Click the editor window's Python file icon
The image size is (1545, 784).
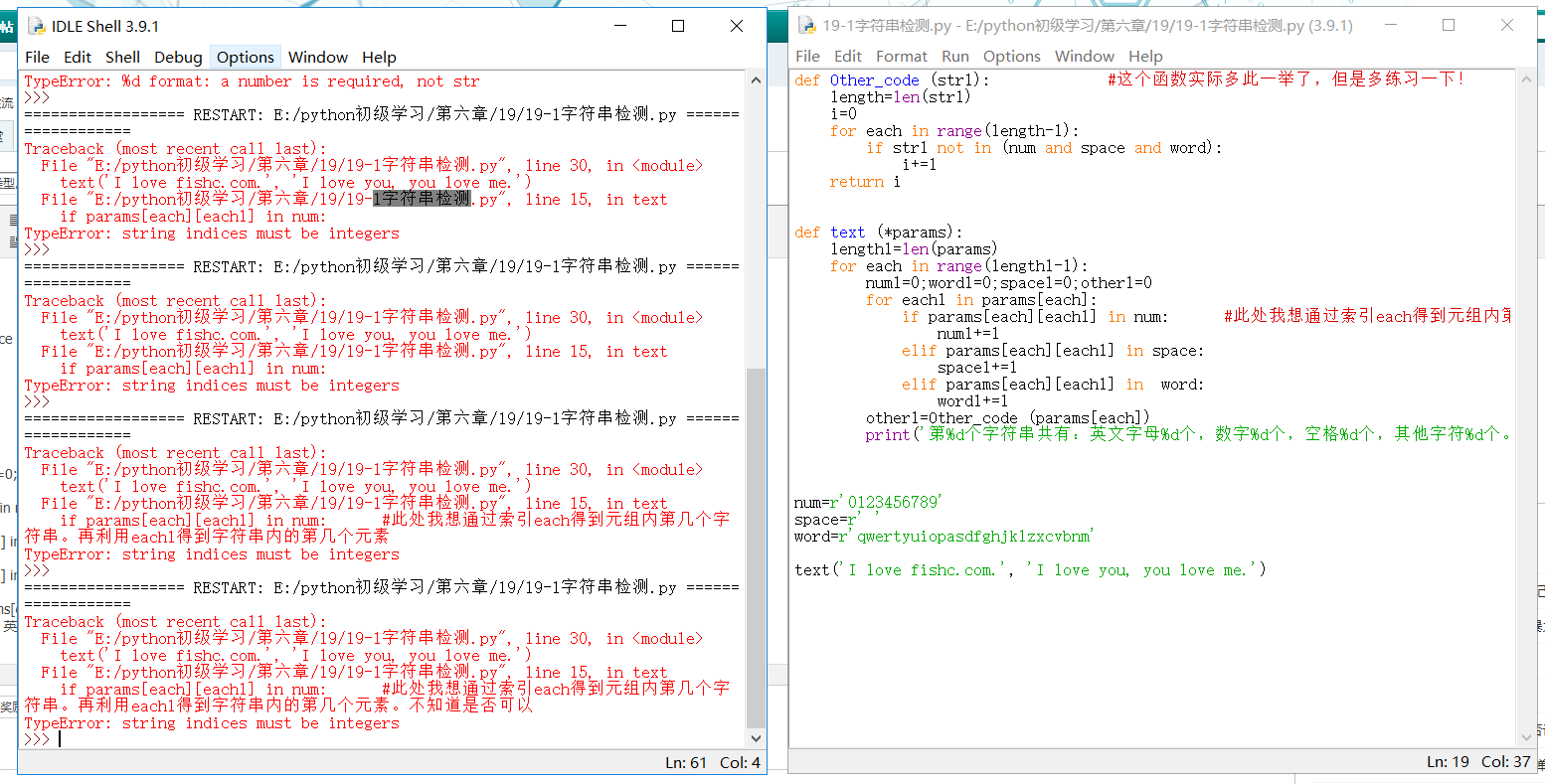[x=806, y=25]
